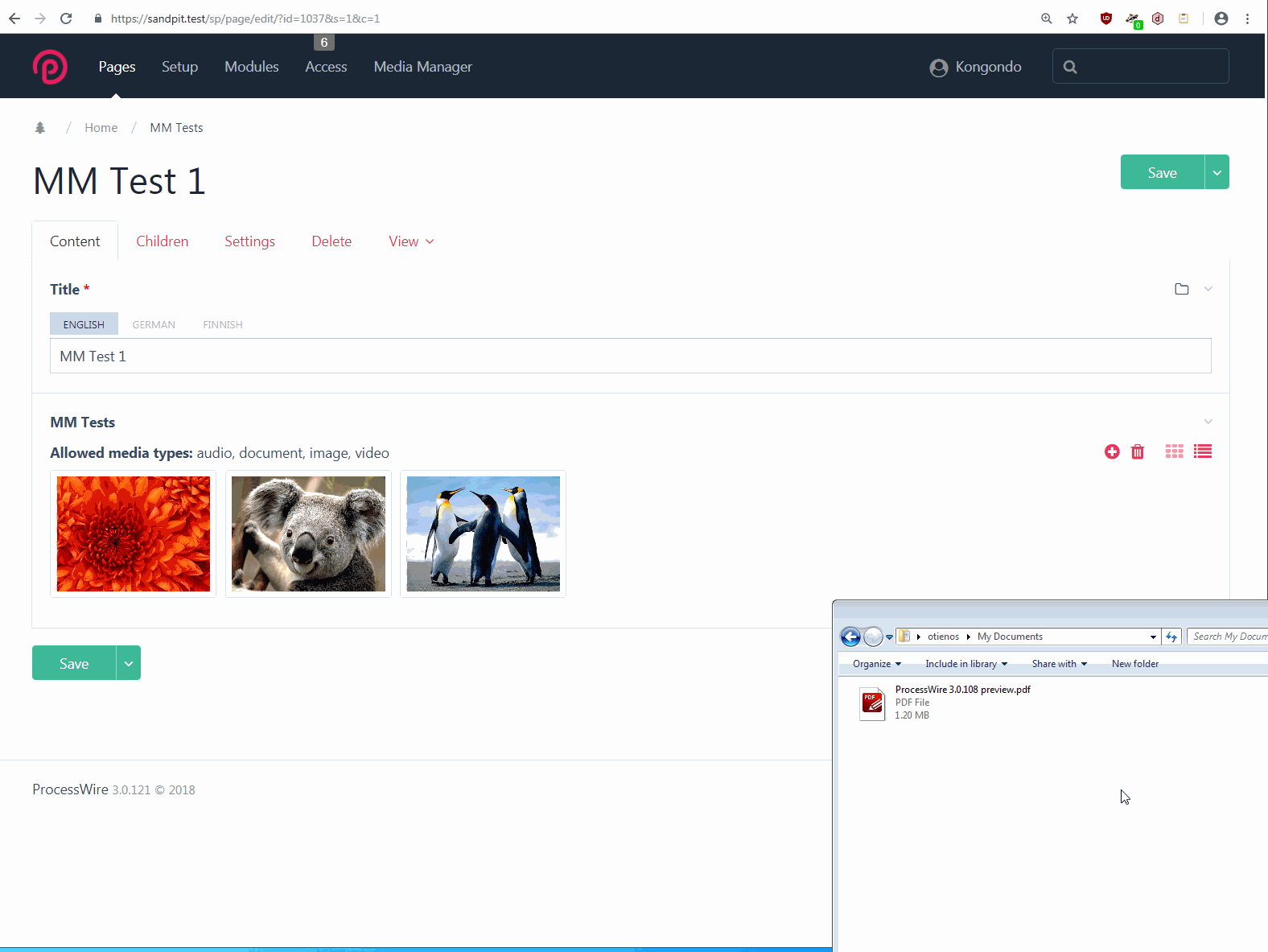Click the 6 debug badge above Access
The image size is (1268, 952).
(x=324, y=43)
